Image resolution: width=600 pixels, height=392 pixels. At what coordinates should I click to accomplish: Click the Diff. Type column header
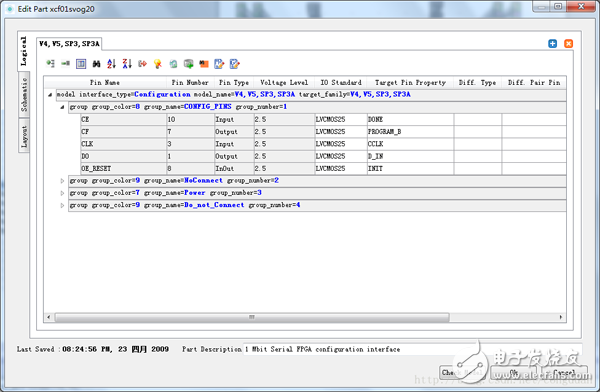(478, 82)
